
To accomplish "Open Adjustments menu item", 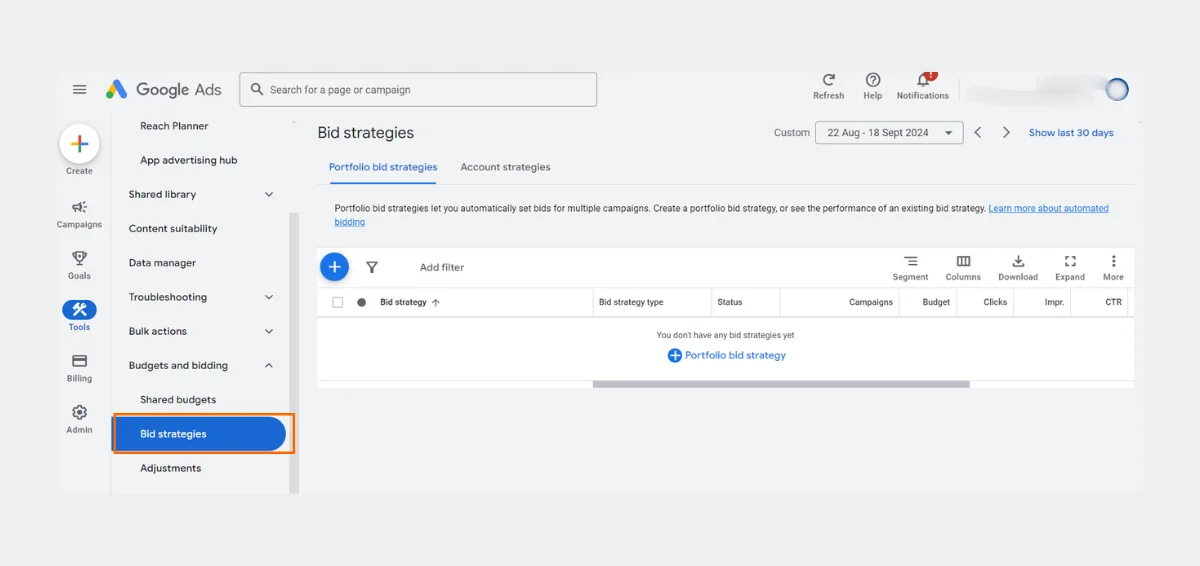I will tap(170, 468).
